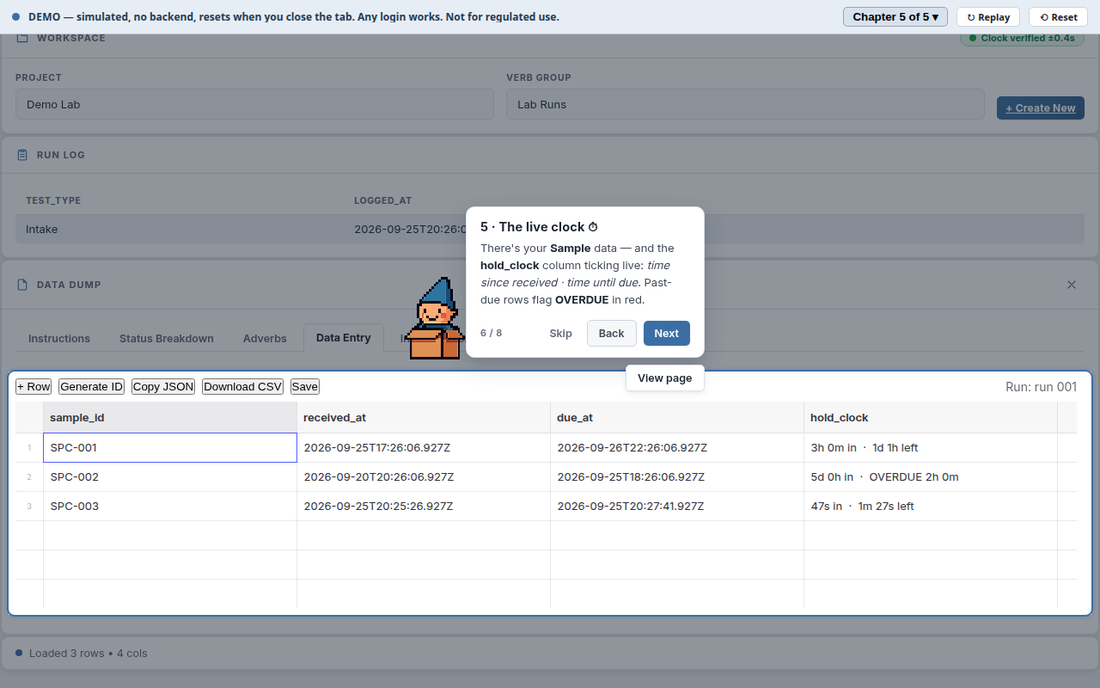
Task: Click the Run Log clipboard icon
Action: [22, 155]
